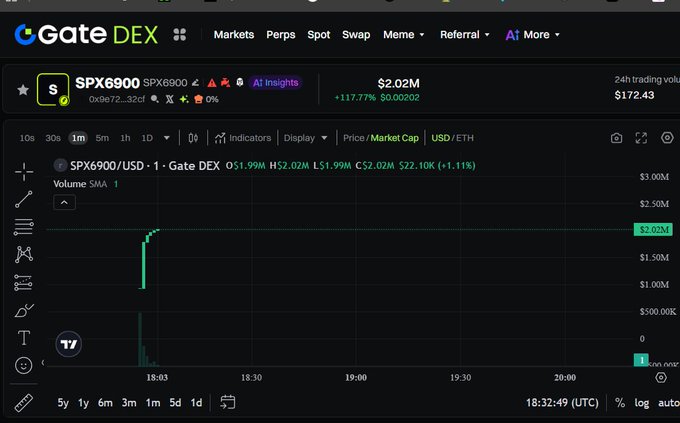Select the forecasting and measurement tool
The image size is (680, 423).
pos(23,282)
